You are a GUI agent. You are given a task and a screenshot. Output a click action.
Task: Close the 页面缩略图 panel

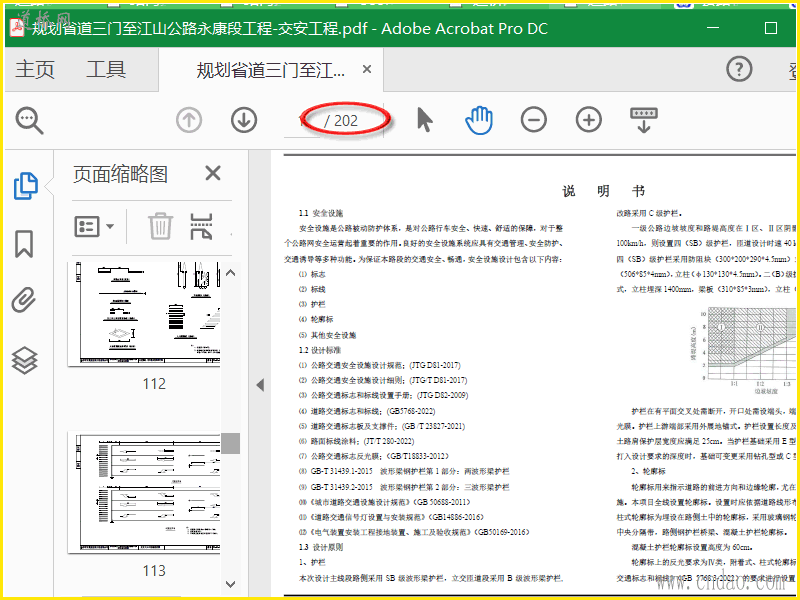click(213, 173)
